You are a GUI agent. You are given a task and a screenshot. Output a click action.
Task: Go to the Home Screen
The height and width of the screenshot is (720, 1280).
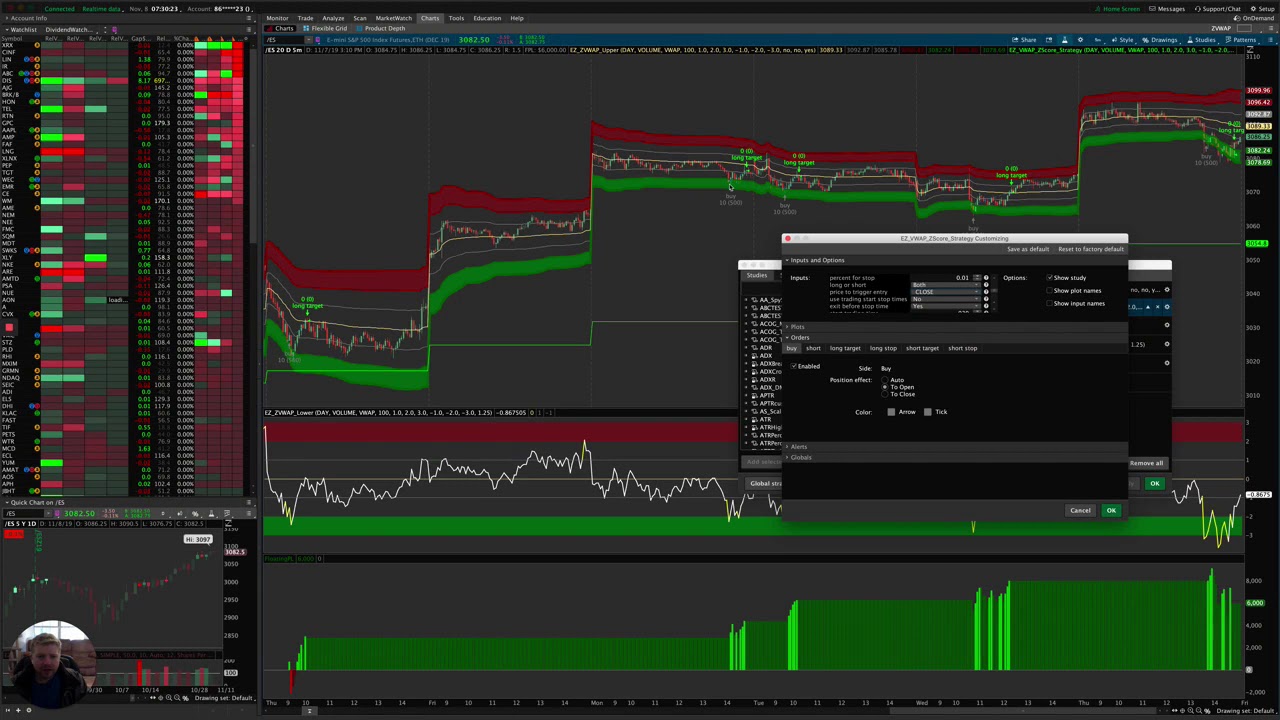pos(1116,9)
